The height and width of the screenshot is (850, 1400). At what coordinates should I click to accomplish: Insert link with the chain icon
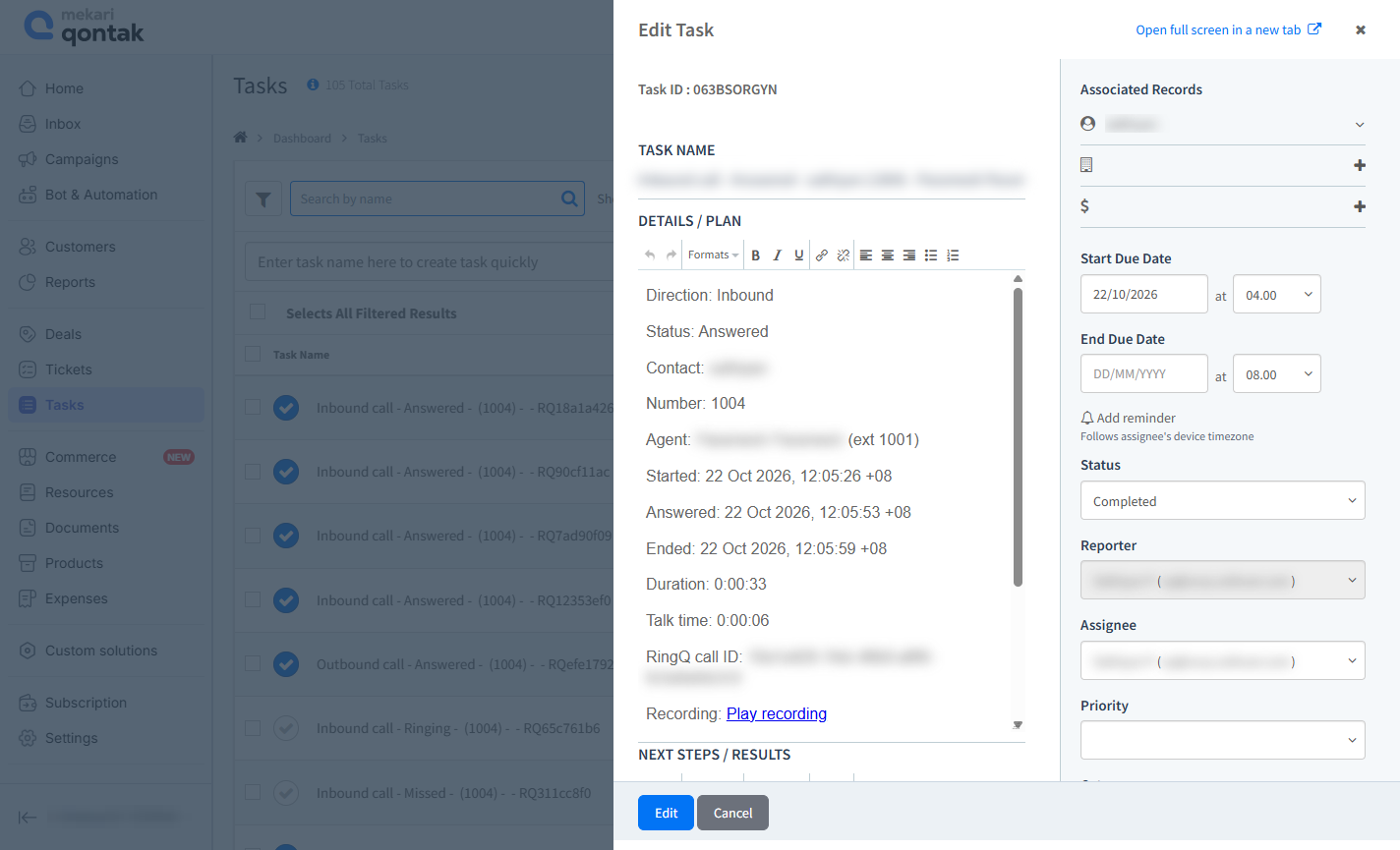click(821, 255)
